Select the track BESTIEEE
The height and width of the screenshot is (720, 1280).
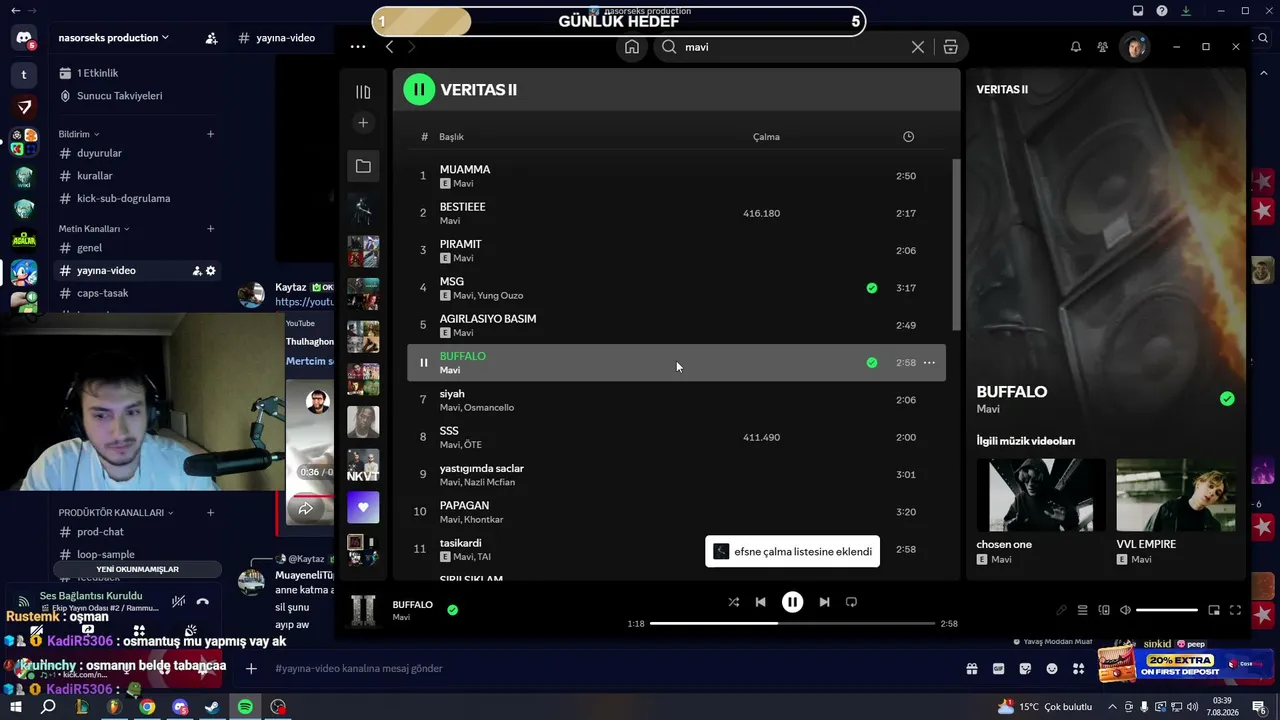462,207
